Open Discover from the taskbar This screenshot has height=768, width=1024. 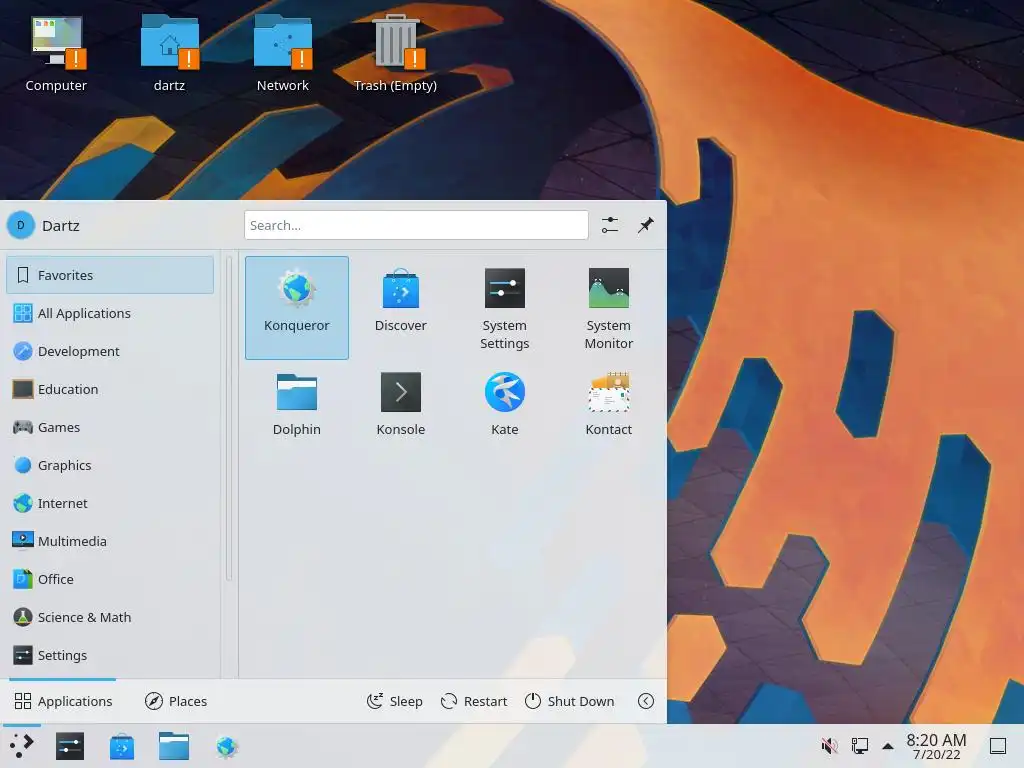point(122,746)
